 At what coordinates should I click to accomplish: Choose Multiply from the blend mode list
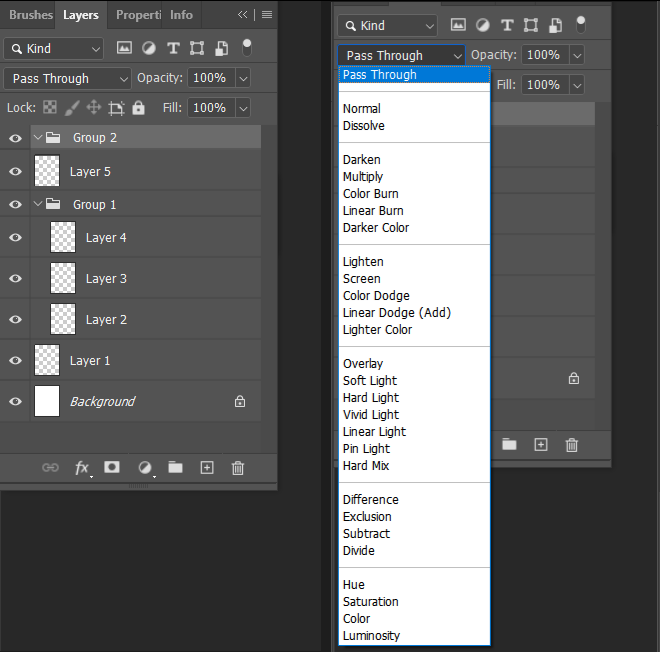coord(363,177)
